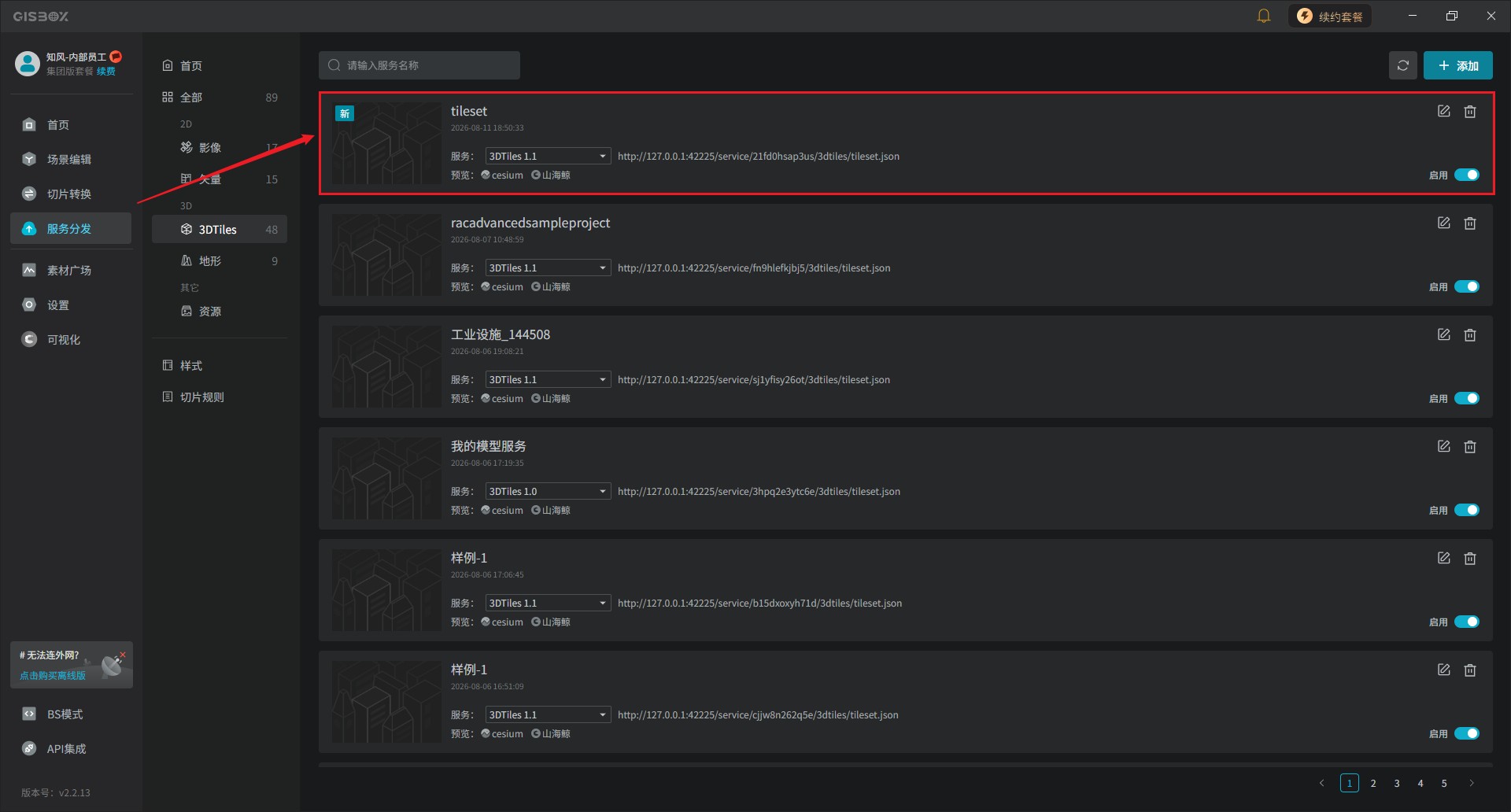
Task: Open the notification bell
Action: 1264,16
